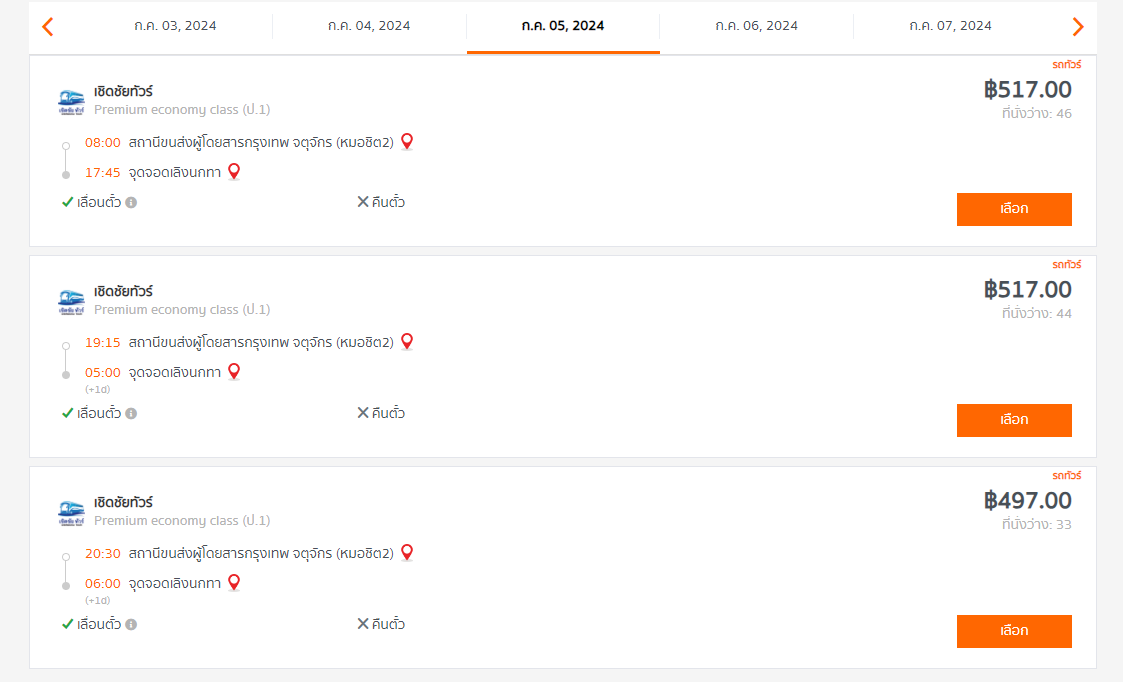This screenshot has width=1123, height=682.
Task: Choose the ฿497.00 trip with เลือก button
Action: point(1014,631)
